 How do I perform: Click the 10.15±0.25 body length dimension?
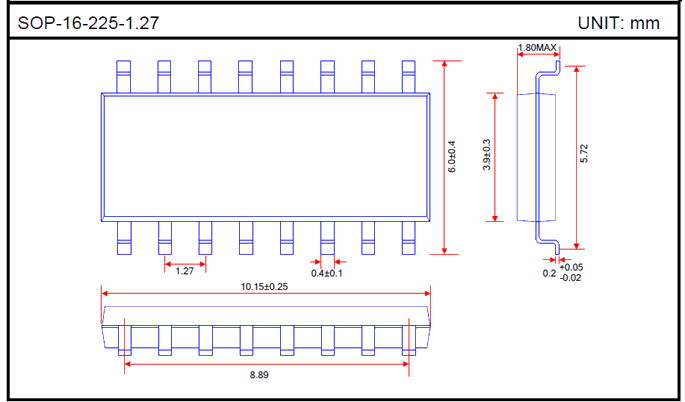264,287
